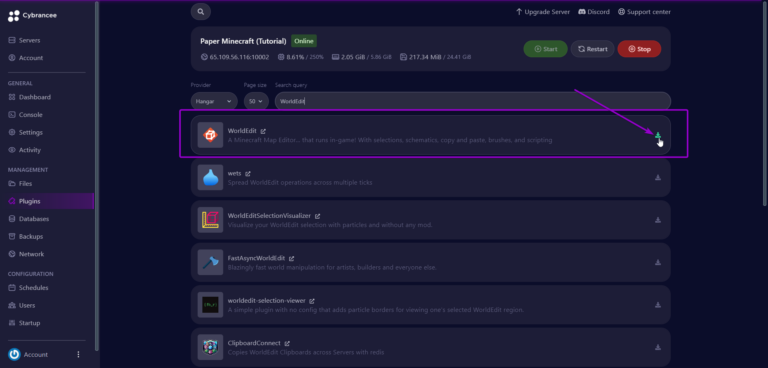Open account options three-dot menu
768x368 pixels.
(78, 354)
